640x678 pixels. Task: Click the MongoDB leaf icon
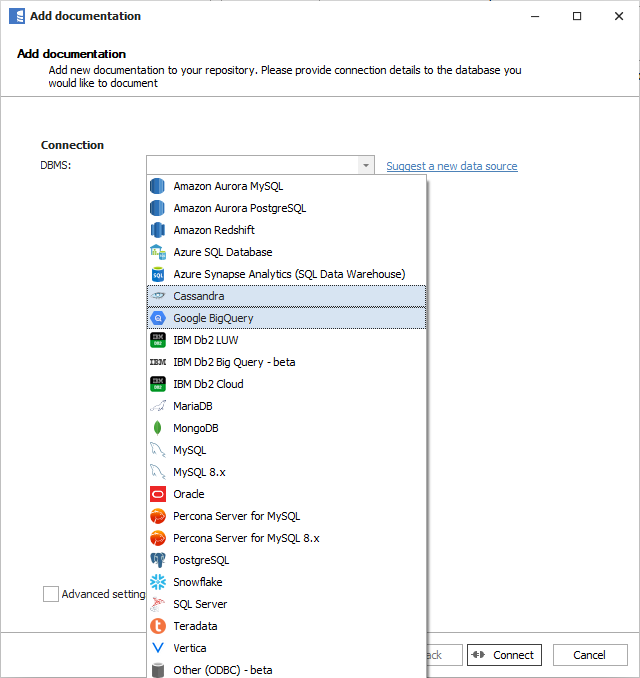click(x=157, y=428)
